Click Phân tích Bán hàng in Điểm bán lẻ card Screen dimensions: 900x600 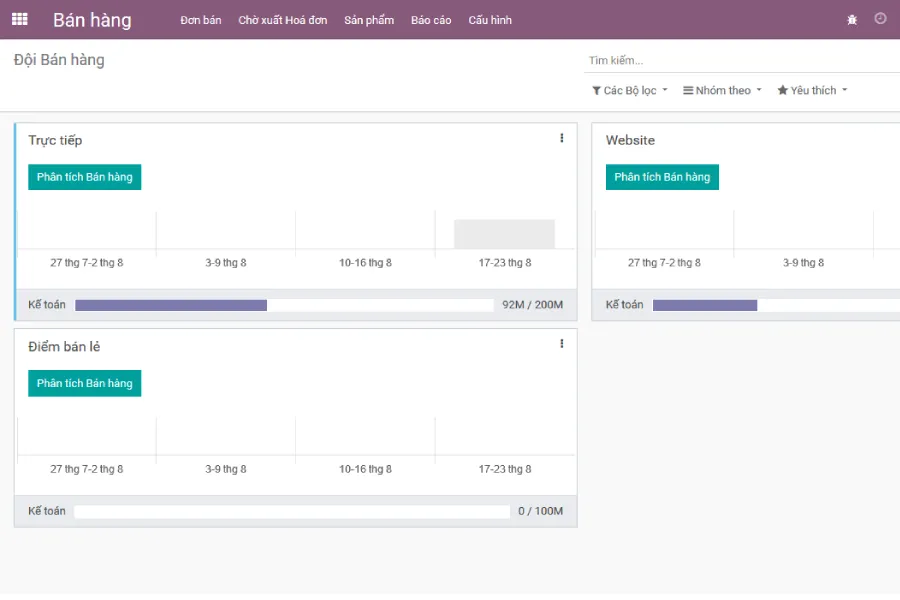coord(84,384)
